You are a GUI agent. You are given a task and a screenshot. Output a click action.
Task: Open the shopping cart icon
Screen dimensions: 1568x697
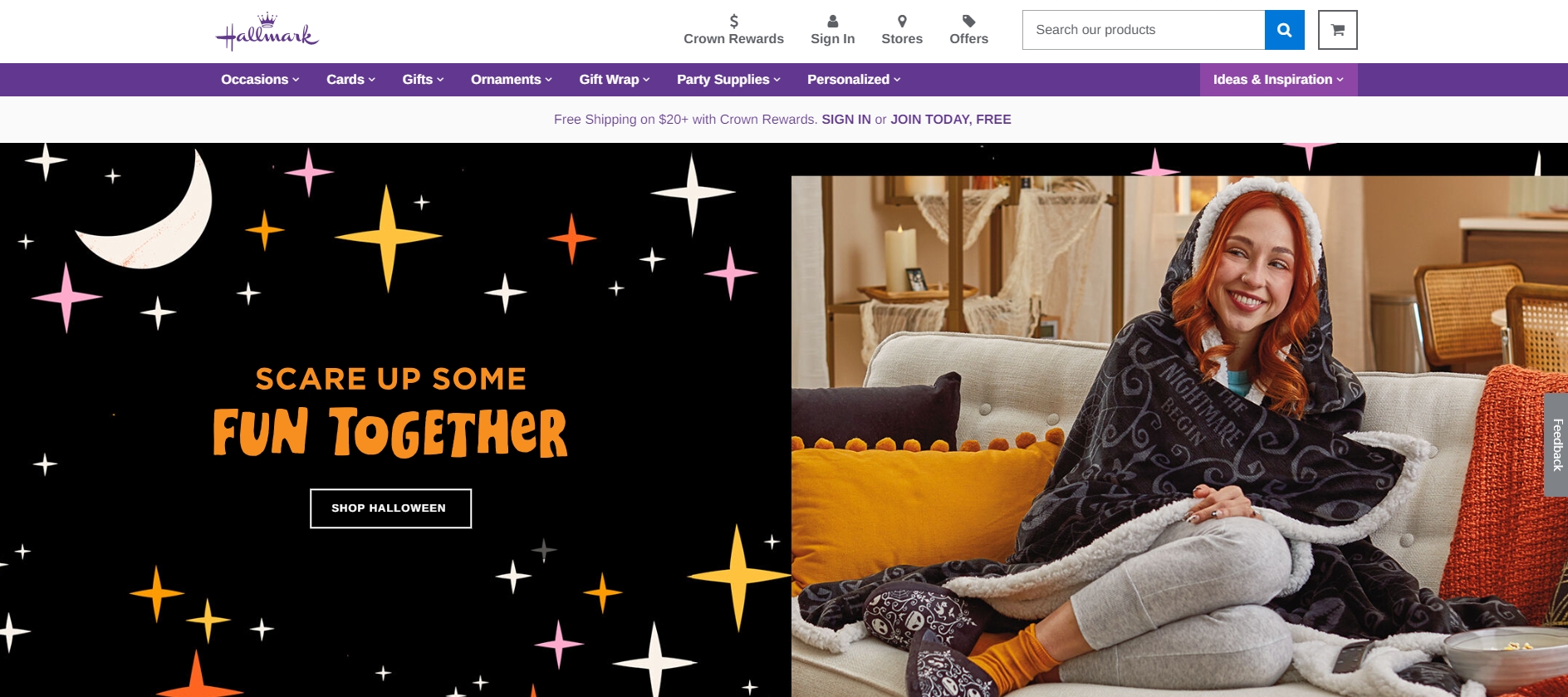tap(1337, 30)
